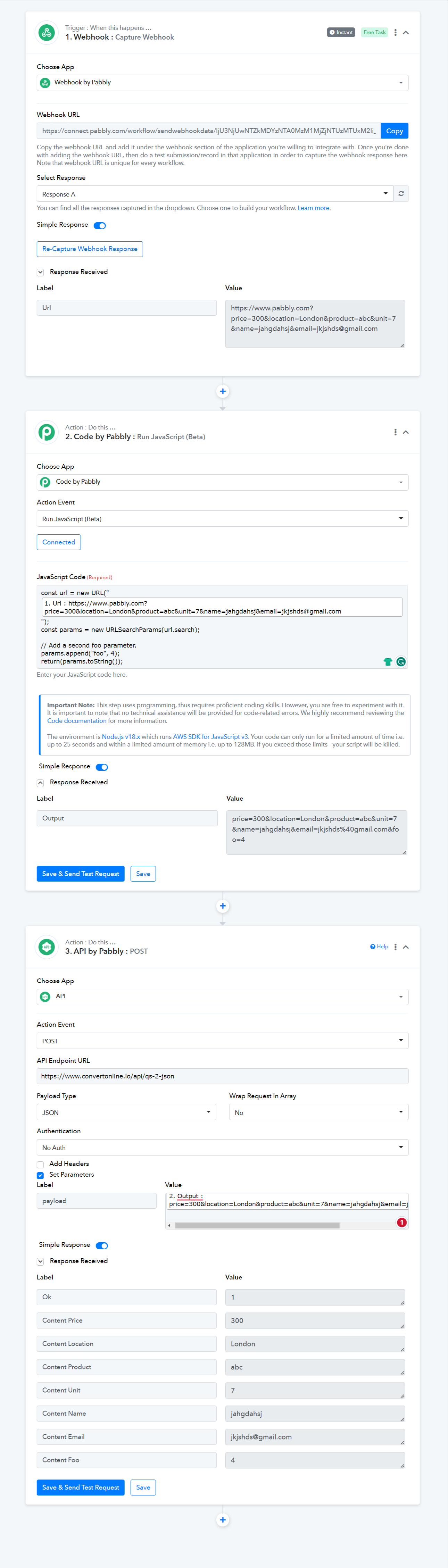
Task: Open the Code documentation link
Action: tap(77, 721)
